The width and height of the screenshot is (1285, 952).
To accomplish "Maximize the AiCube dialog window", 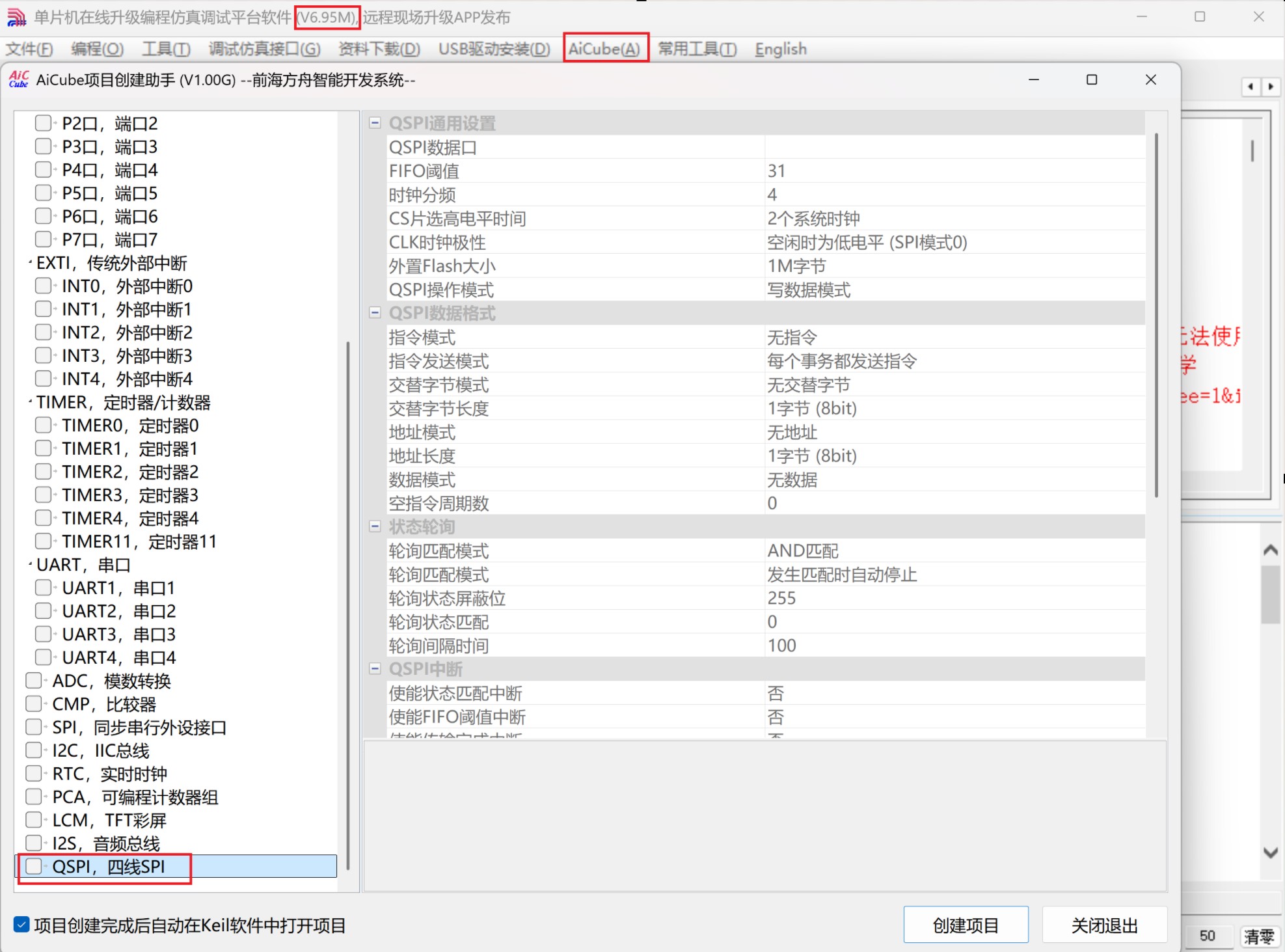I will 1092,79.
